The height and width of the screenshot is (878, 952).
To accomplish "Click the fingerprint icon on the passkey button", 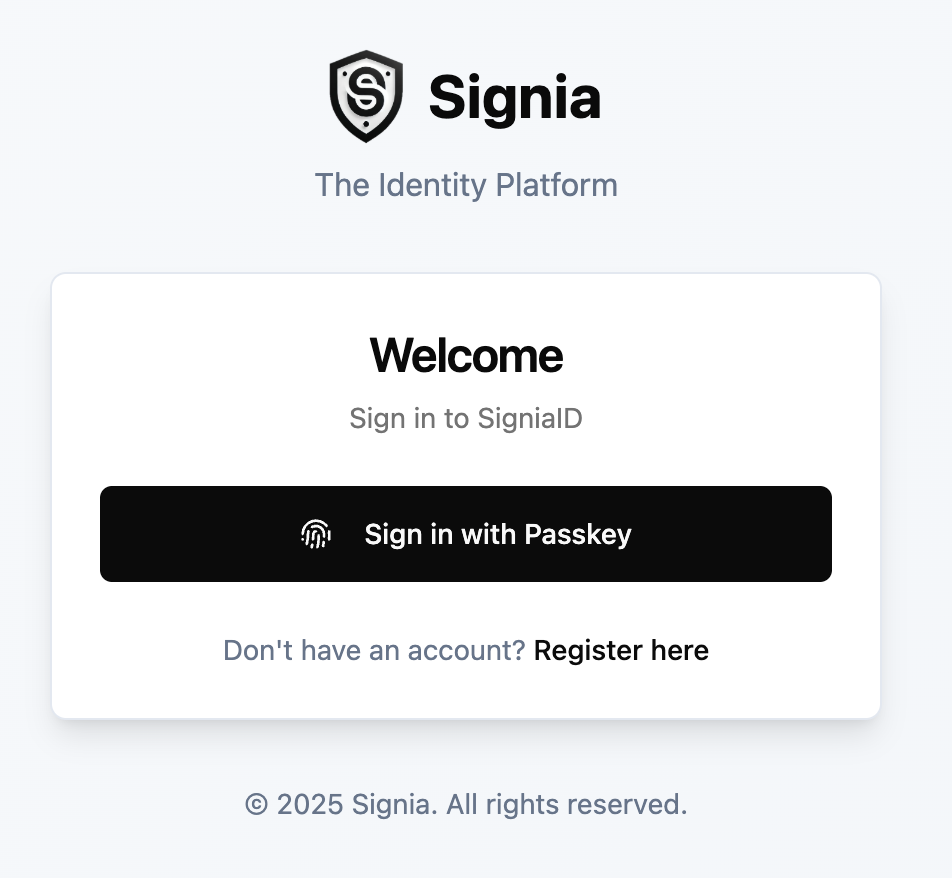I will tap(316, 534).
